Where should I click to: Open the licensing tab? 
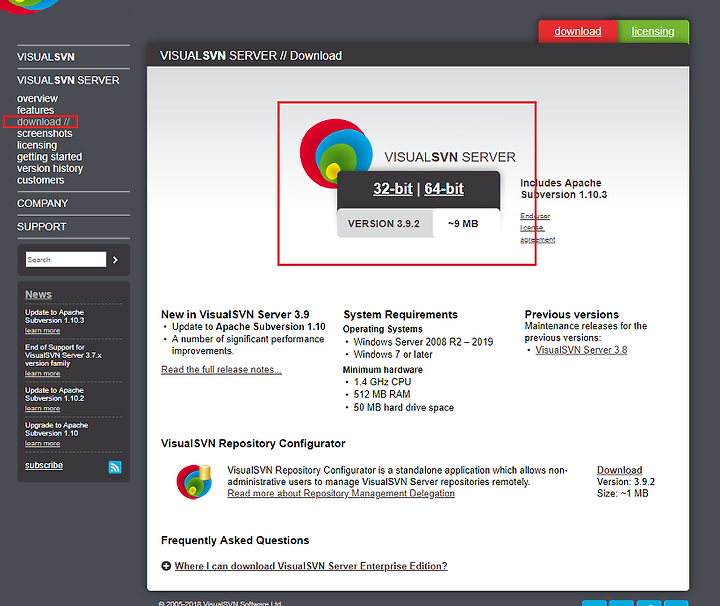point(652,31)
